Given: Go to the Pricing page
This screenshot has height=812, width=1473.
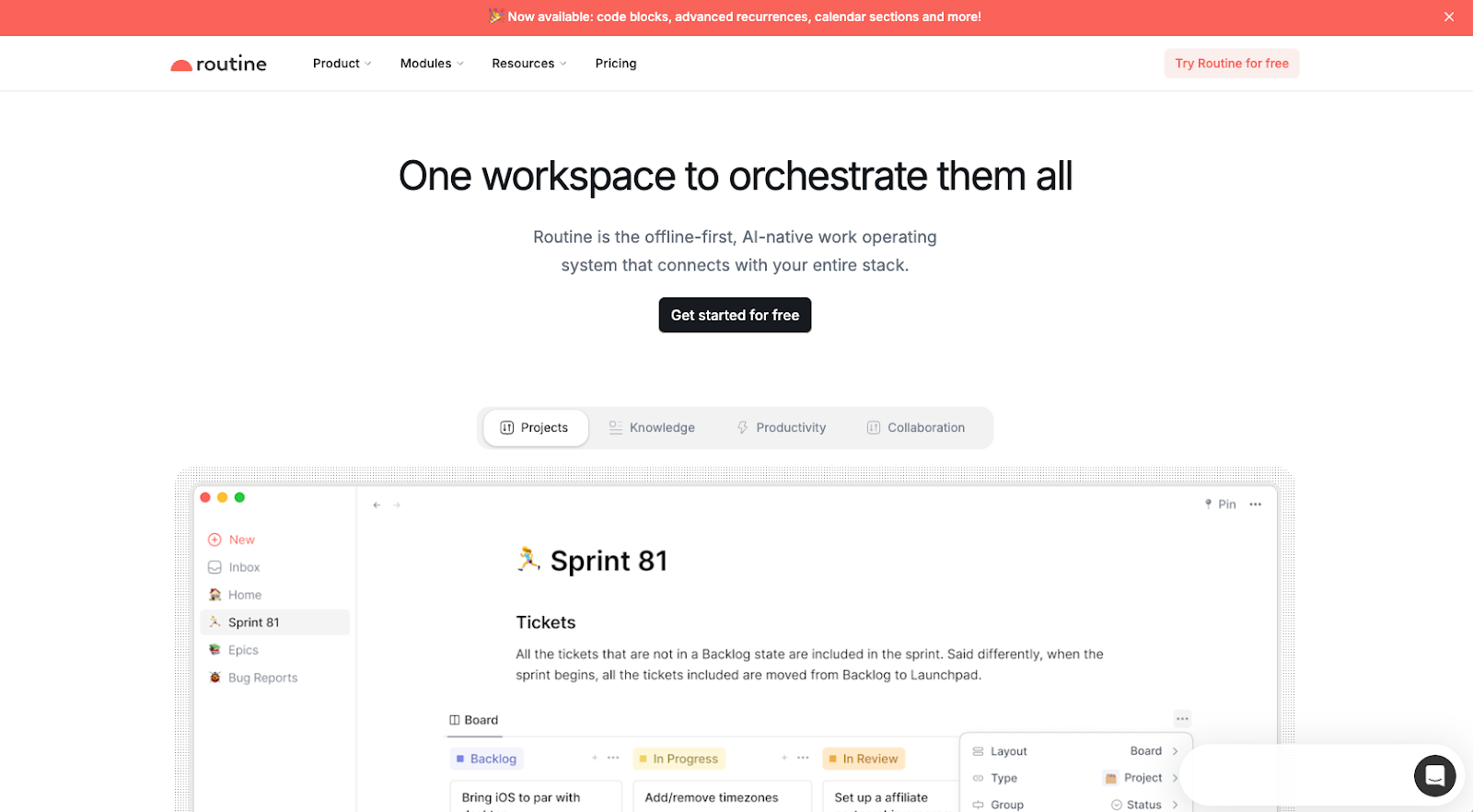Looking at the screenshot, I should pos(616,64).
